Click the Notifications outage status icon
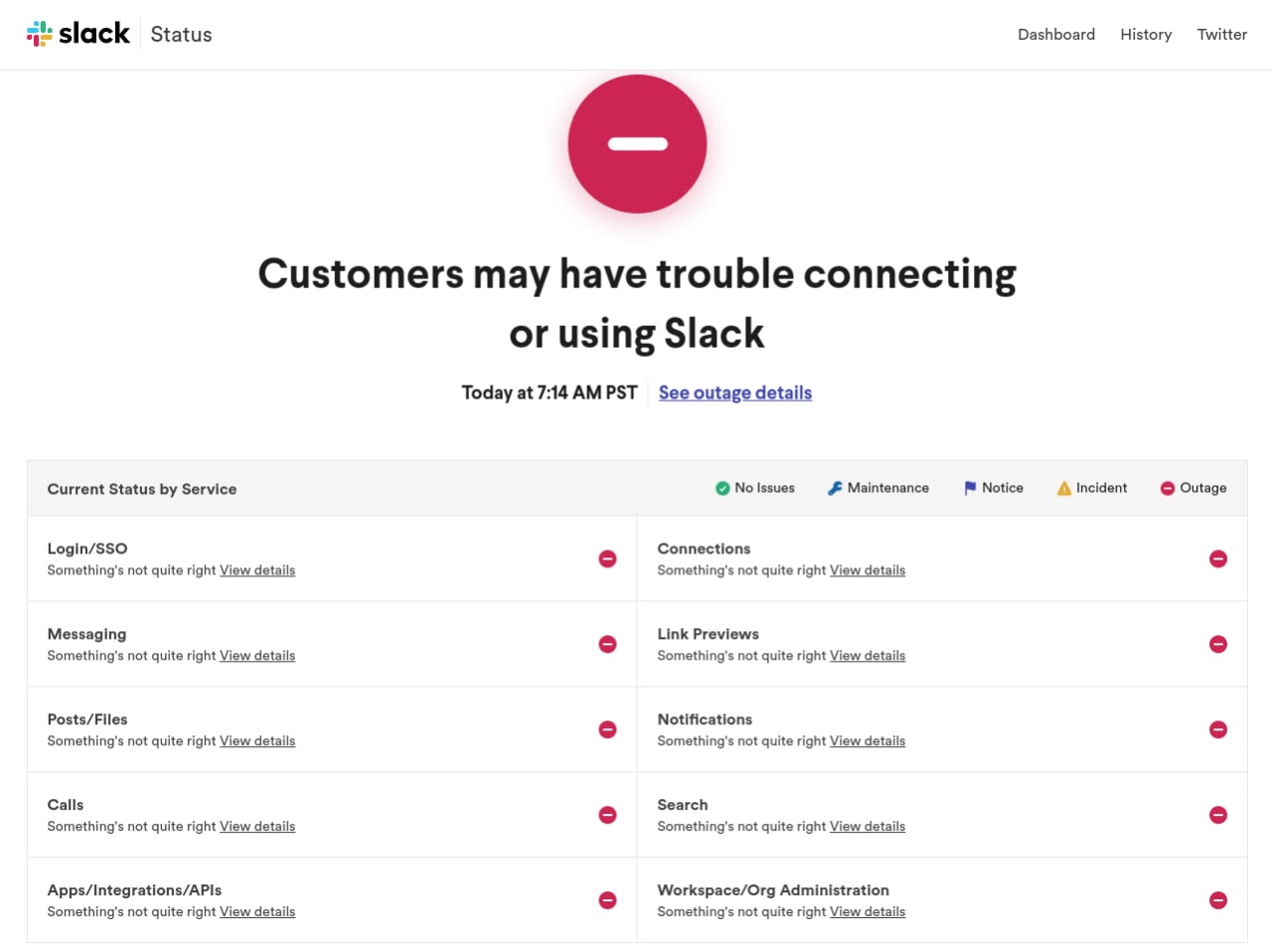Image resolution: width=1272 pixels, height=952 pixels. tap(1218, 729)
